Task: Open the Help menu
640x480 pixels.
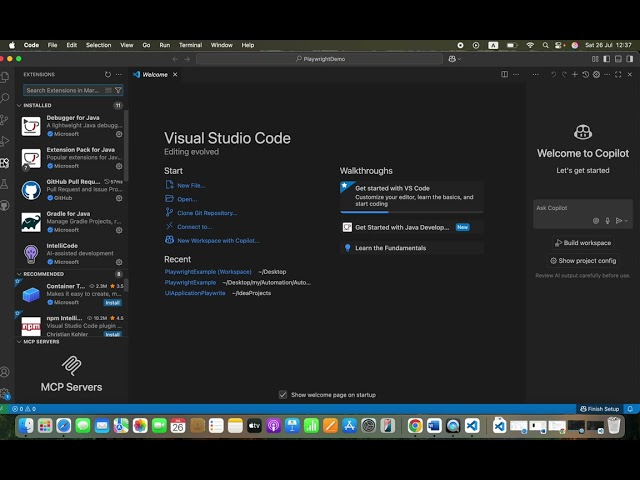Action: click(x=248, y=45)
